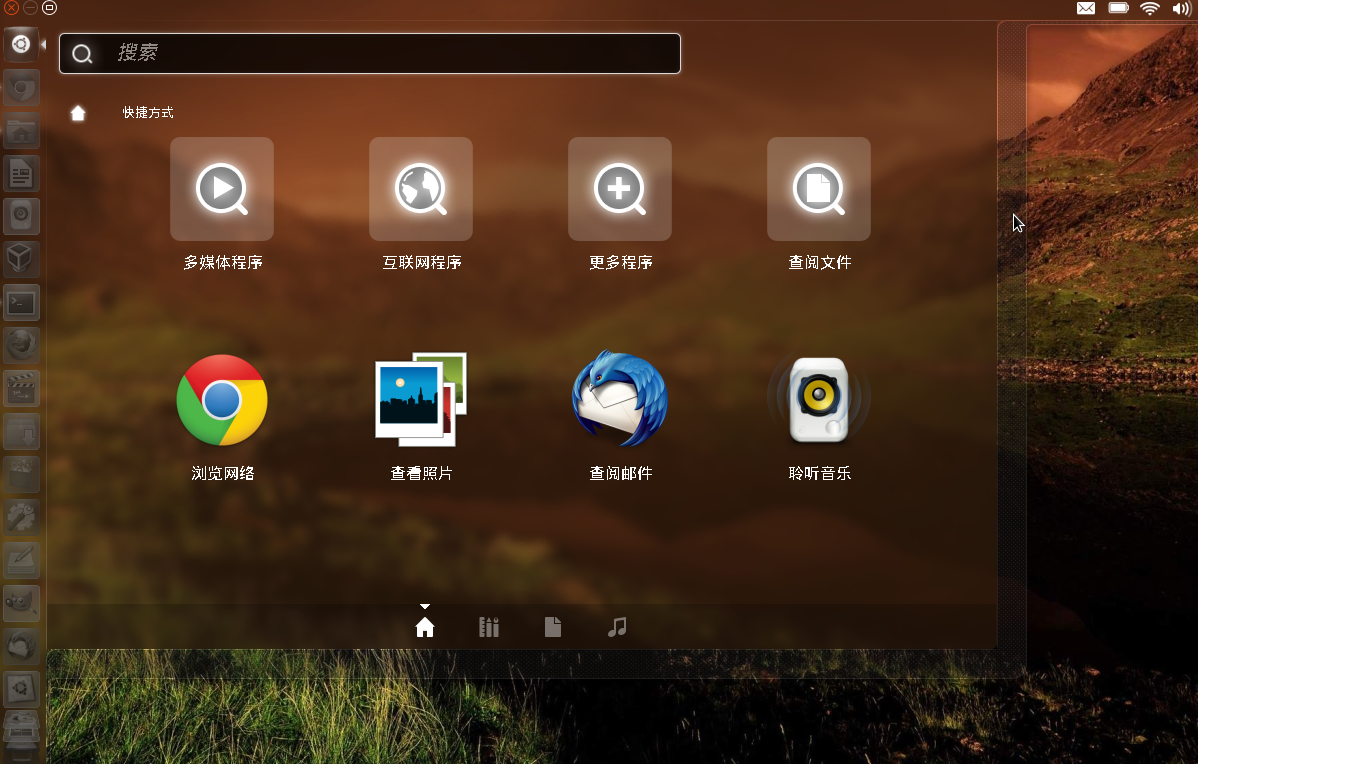Viewport: 1366px width, 768px height.
Task: Click the 搜索 search field
Action: [x=370, y=53]
